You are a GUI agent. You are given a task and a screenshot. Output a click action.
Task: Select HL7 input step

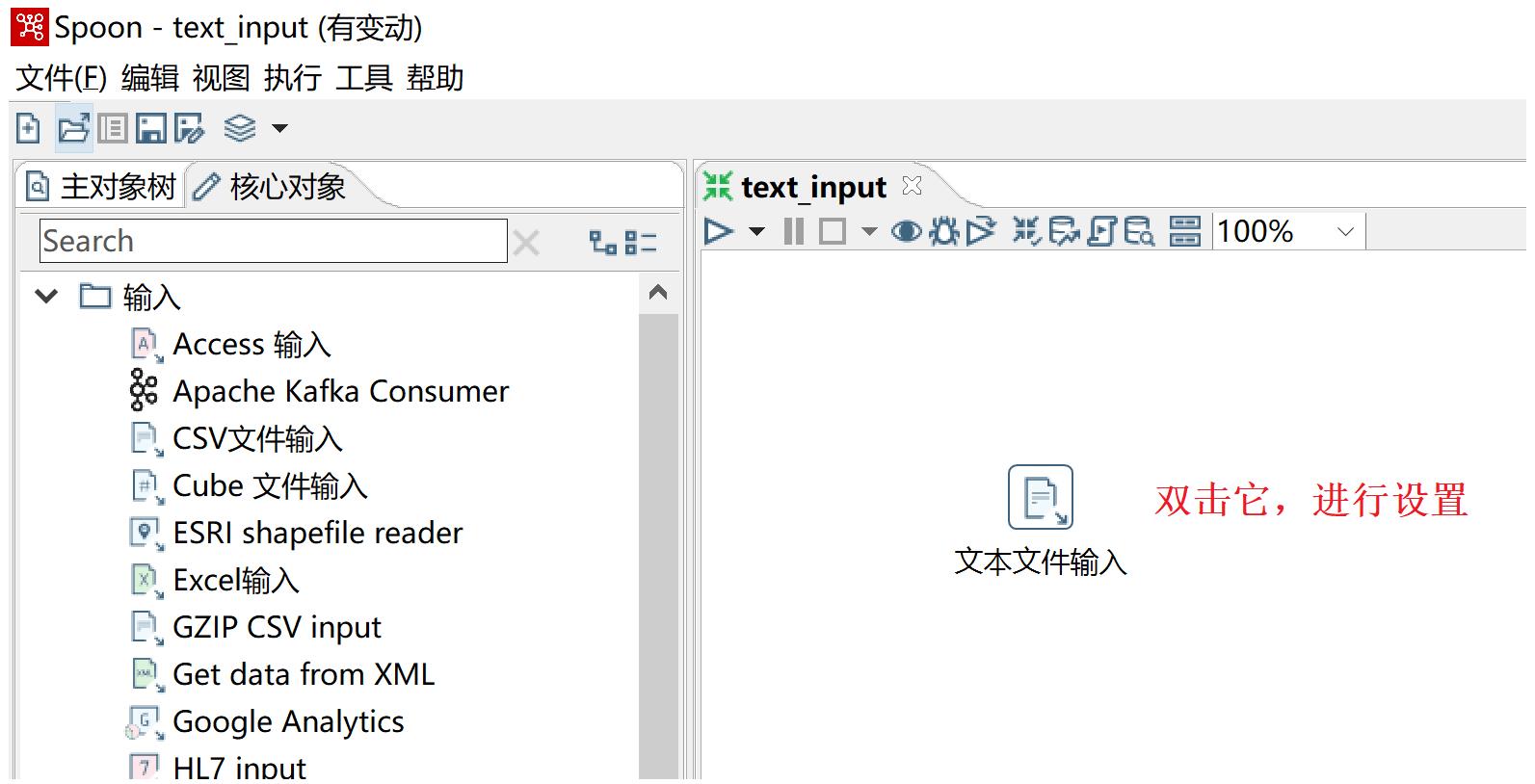point(239,768)
